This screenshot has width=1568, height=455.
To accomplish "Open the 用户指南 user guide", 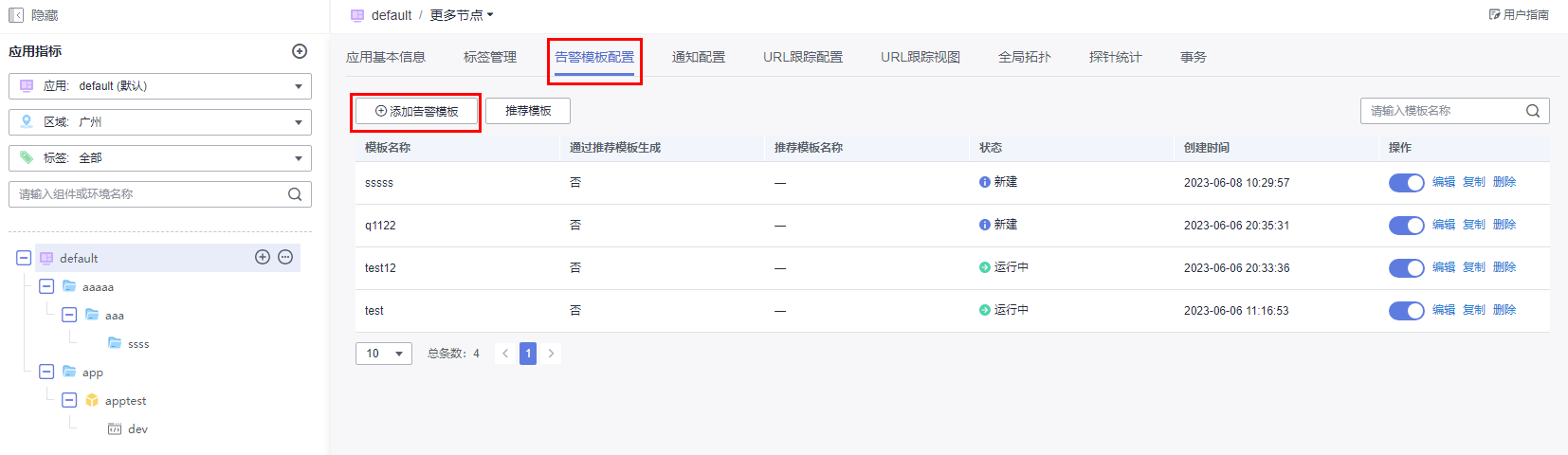I will point(1519,15).
